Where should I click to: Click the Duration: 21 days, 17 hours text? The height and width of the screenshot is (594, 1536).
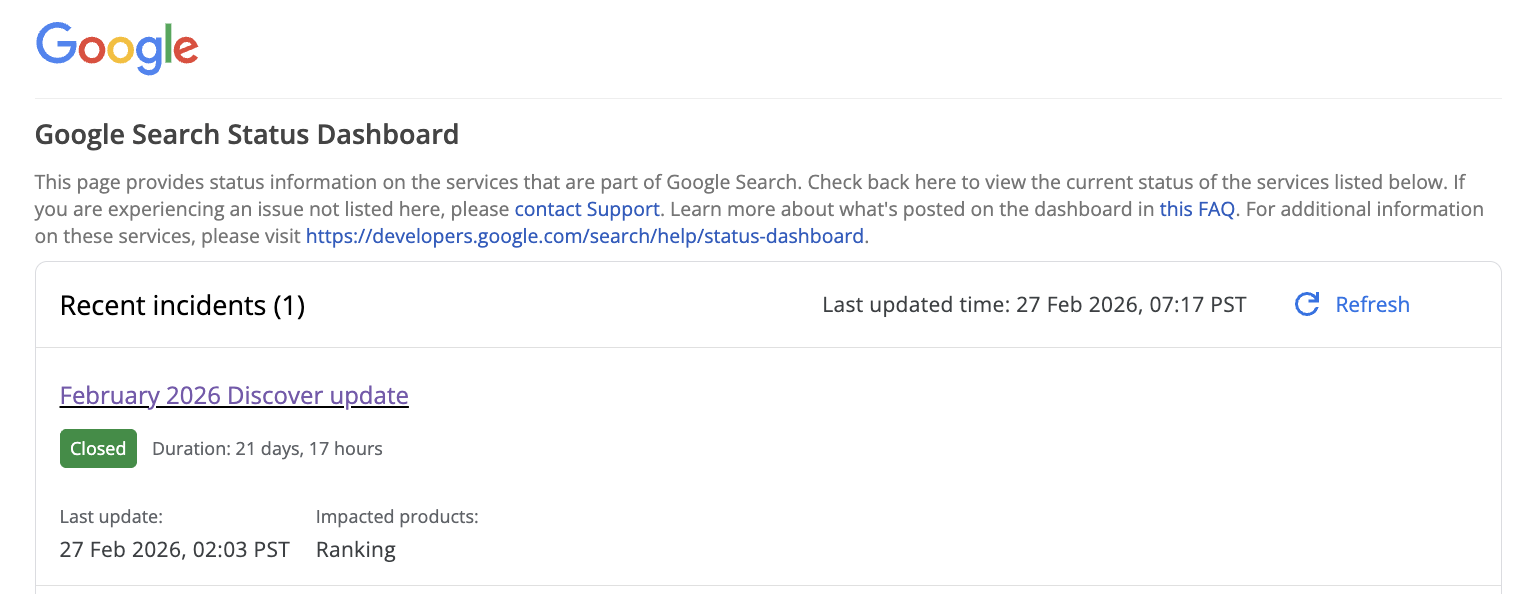point(267,448)
